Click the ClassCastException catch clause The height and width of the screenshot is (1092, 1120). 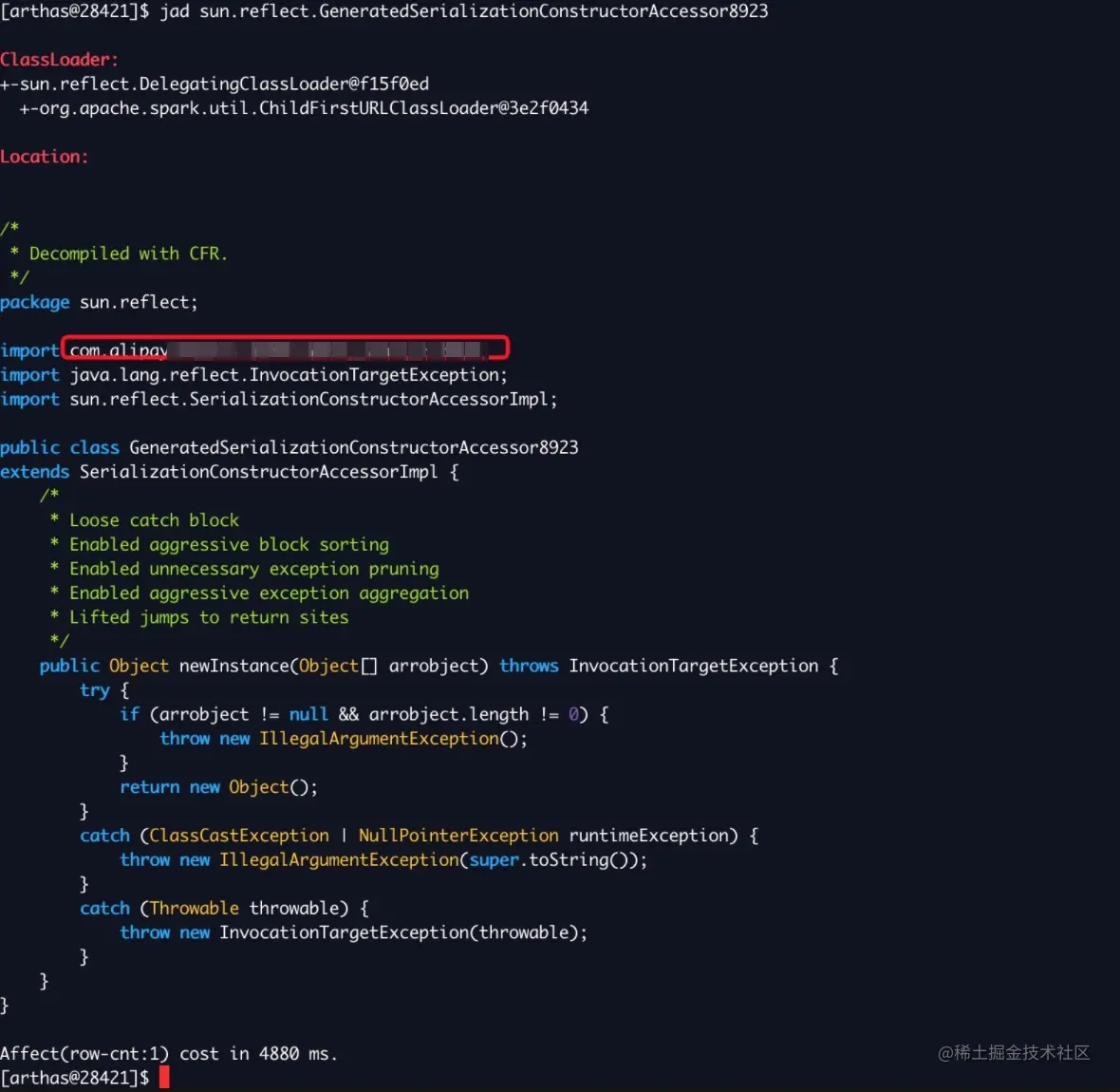420,836
